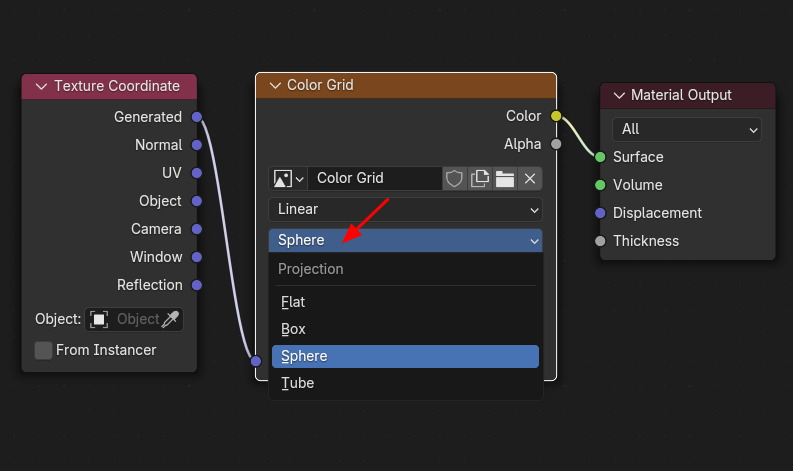
Task: Select Box projection
Action: pos(405,329)
